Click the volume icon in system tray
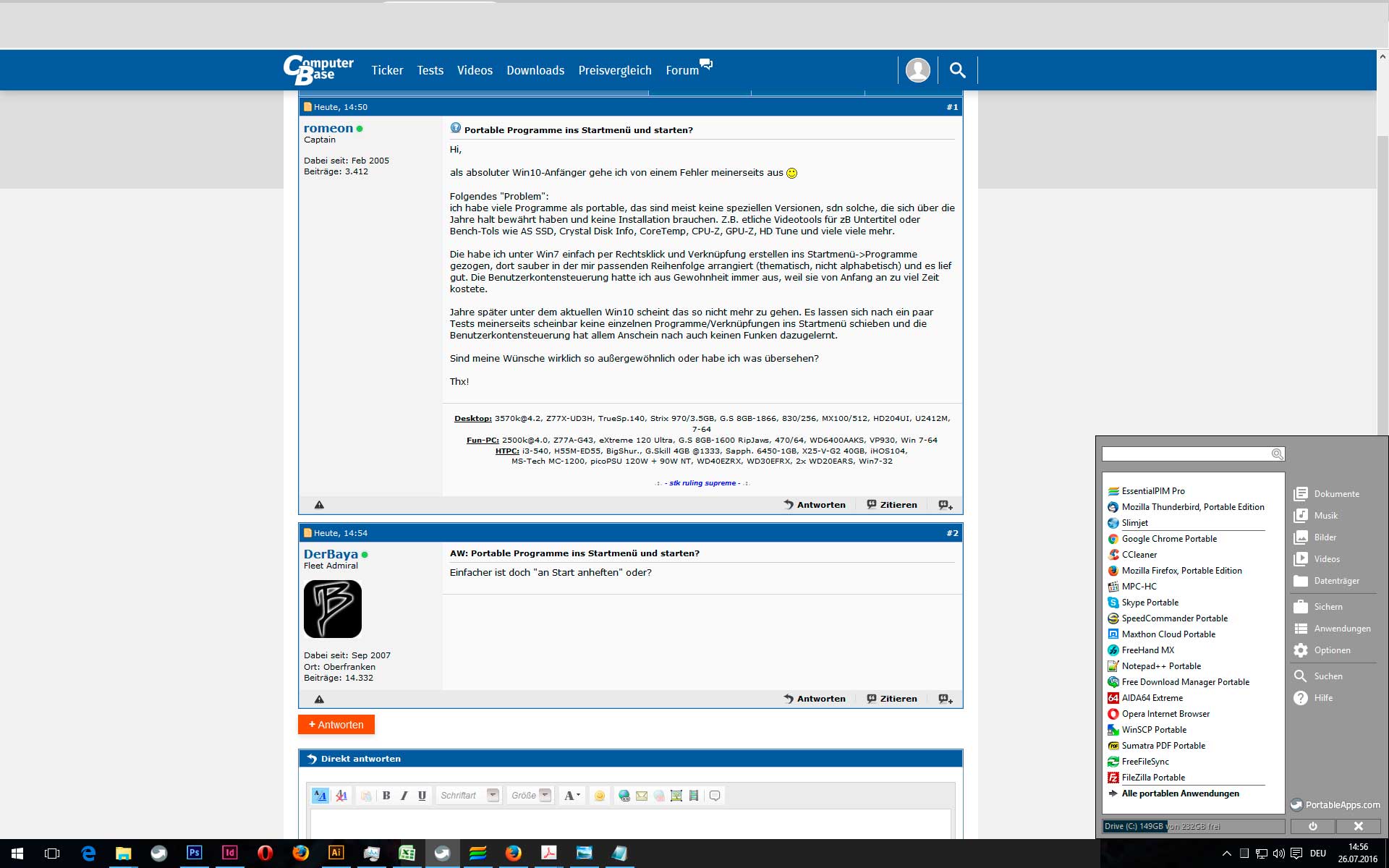Image resolution: width=1389 pixels, height=868 pixels. click(x=1279, y=854)
